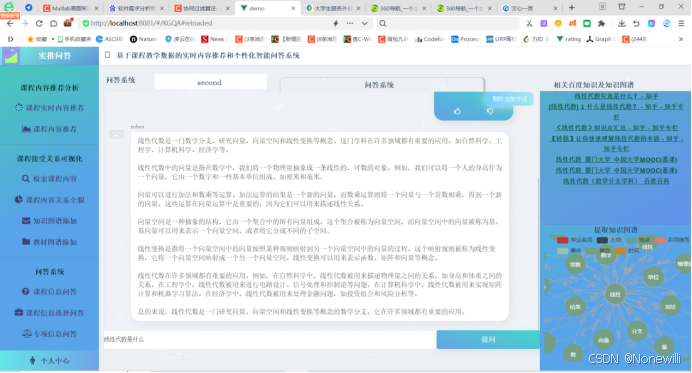Open 个人中心 at the sidebar bottom
The height and width of the screenshot is (373, 692).
[x=49, y=361]
